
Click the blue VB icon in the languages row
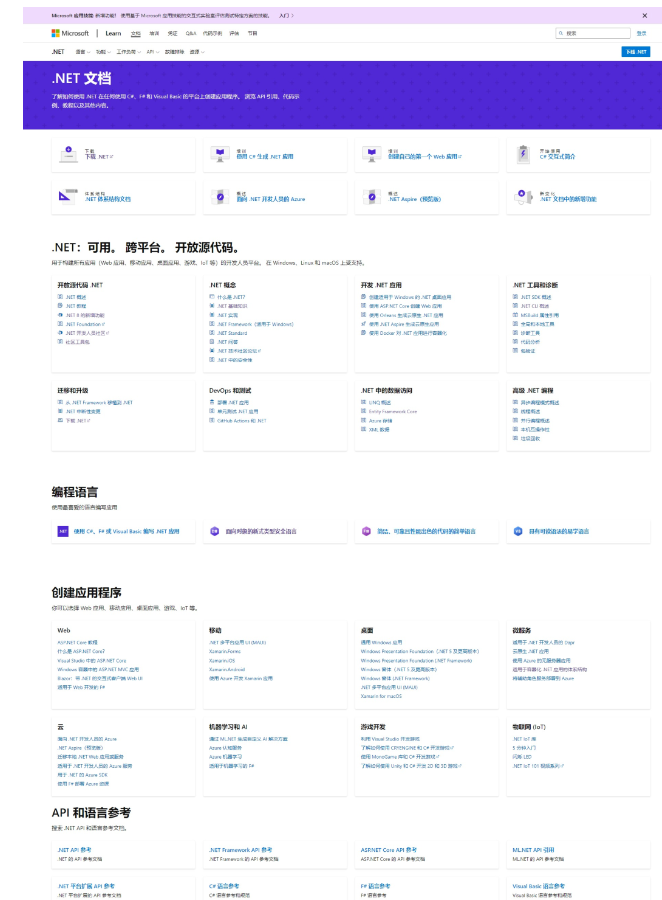[518, 532]
